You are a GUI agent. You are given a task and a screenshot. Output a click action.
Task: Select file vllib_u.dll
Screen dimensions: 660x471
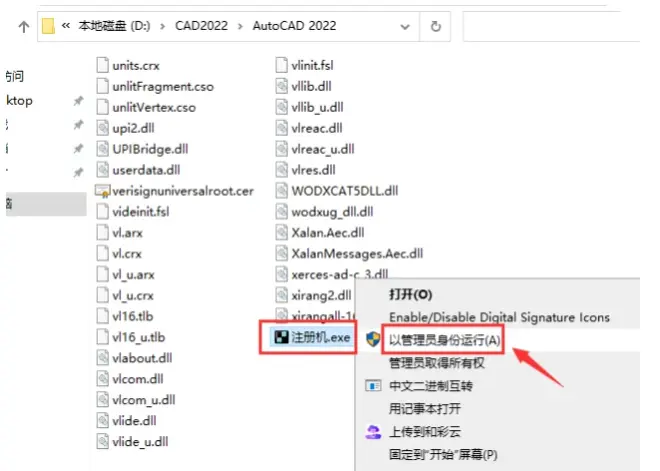pos(317,107)
